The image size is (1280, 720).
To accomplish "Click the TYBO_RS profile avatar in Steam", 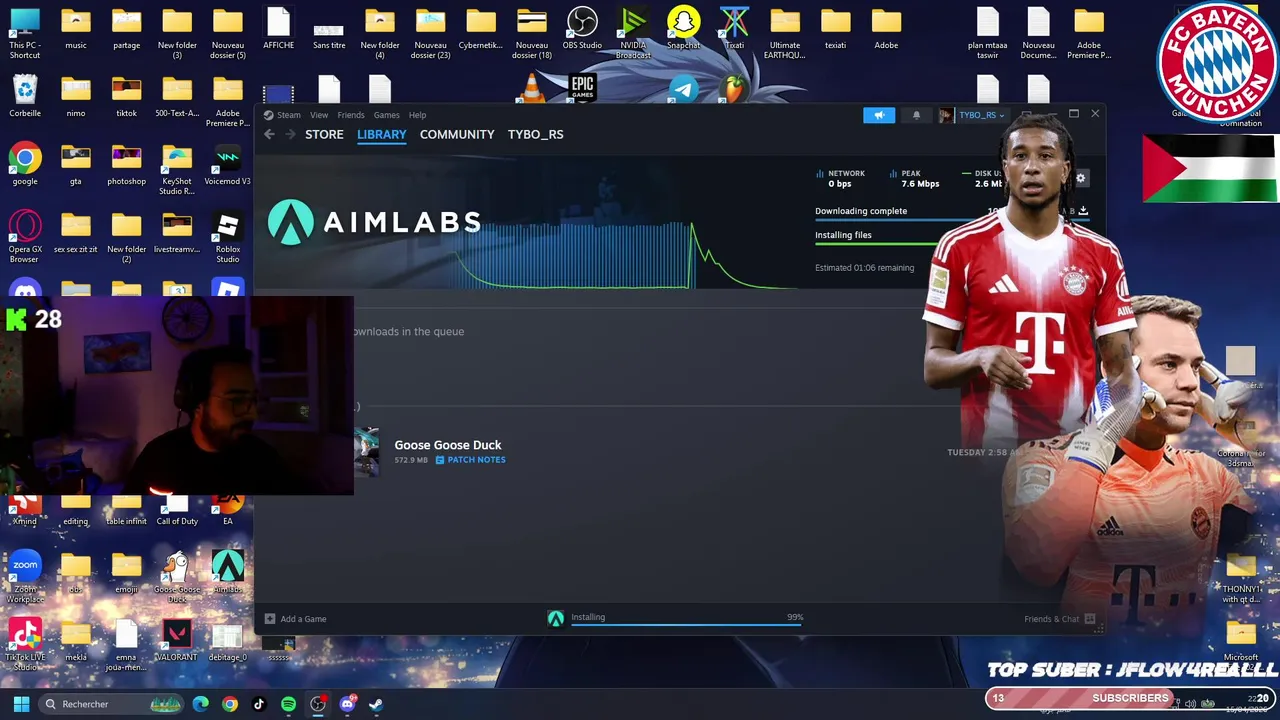I will click(946, 115).
